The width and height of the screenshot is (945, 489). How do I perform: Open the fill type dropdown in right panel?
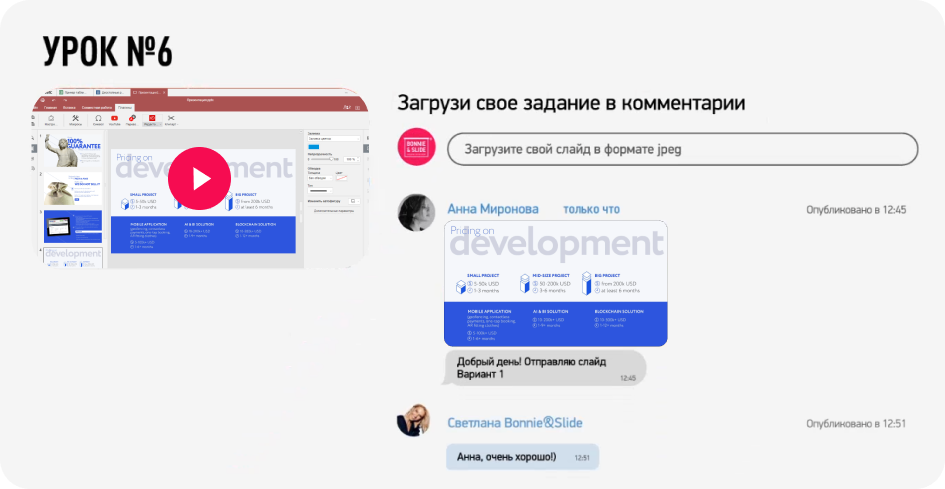pos(333,137)
